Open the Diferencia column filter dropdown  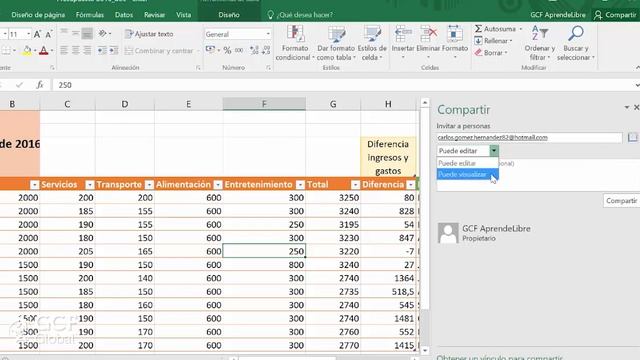coord(411,185)
